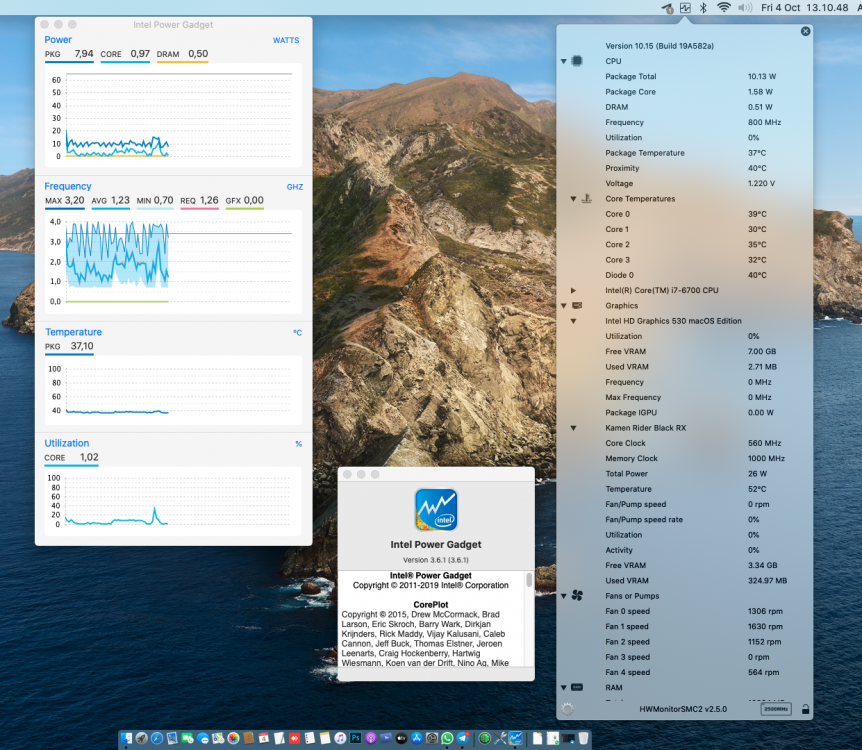Click the WATTS unit label

pyautogui.click(x=286, y=40)
